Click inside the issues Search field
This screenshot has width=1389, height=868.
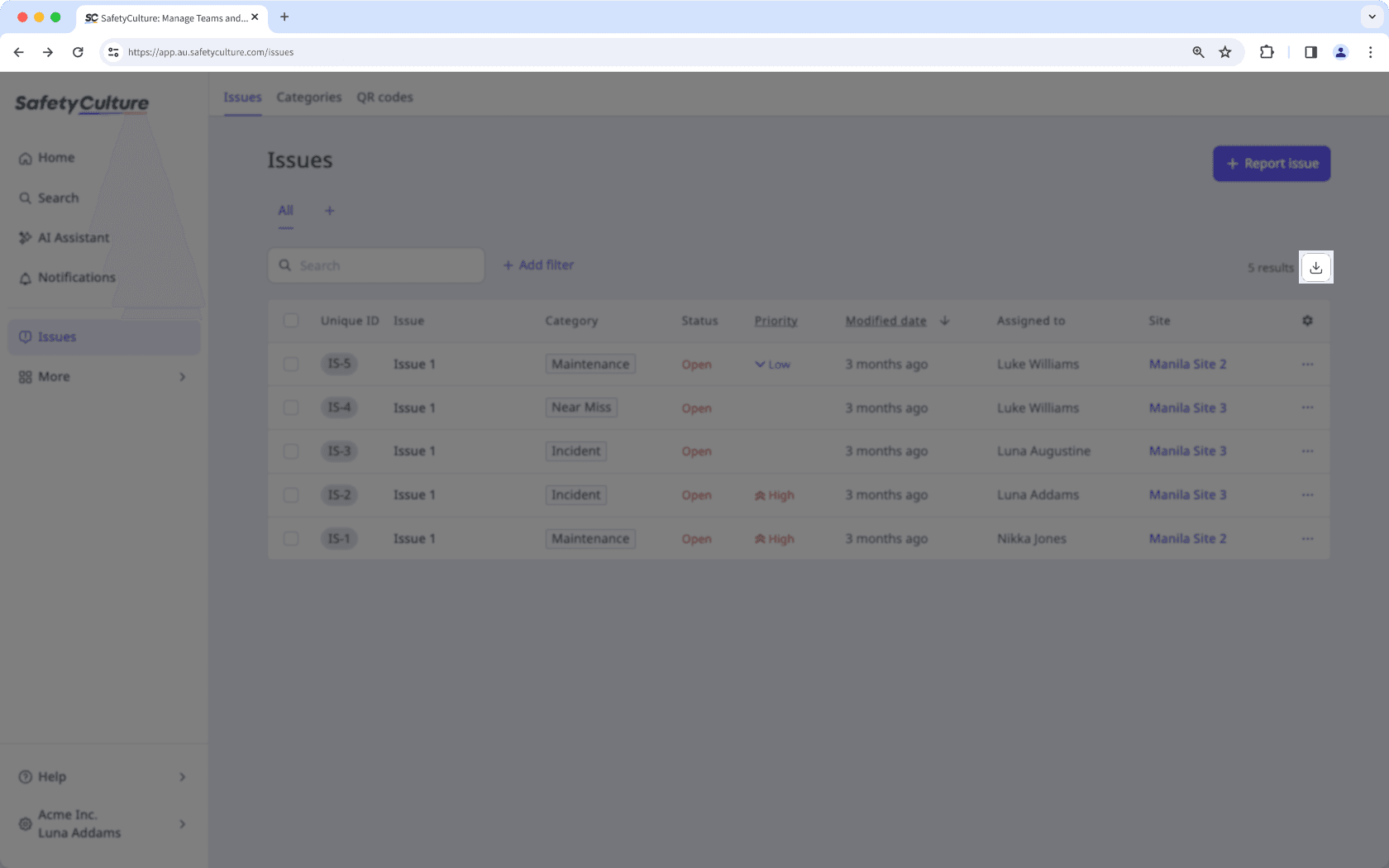(376, 265)
